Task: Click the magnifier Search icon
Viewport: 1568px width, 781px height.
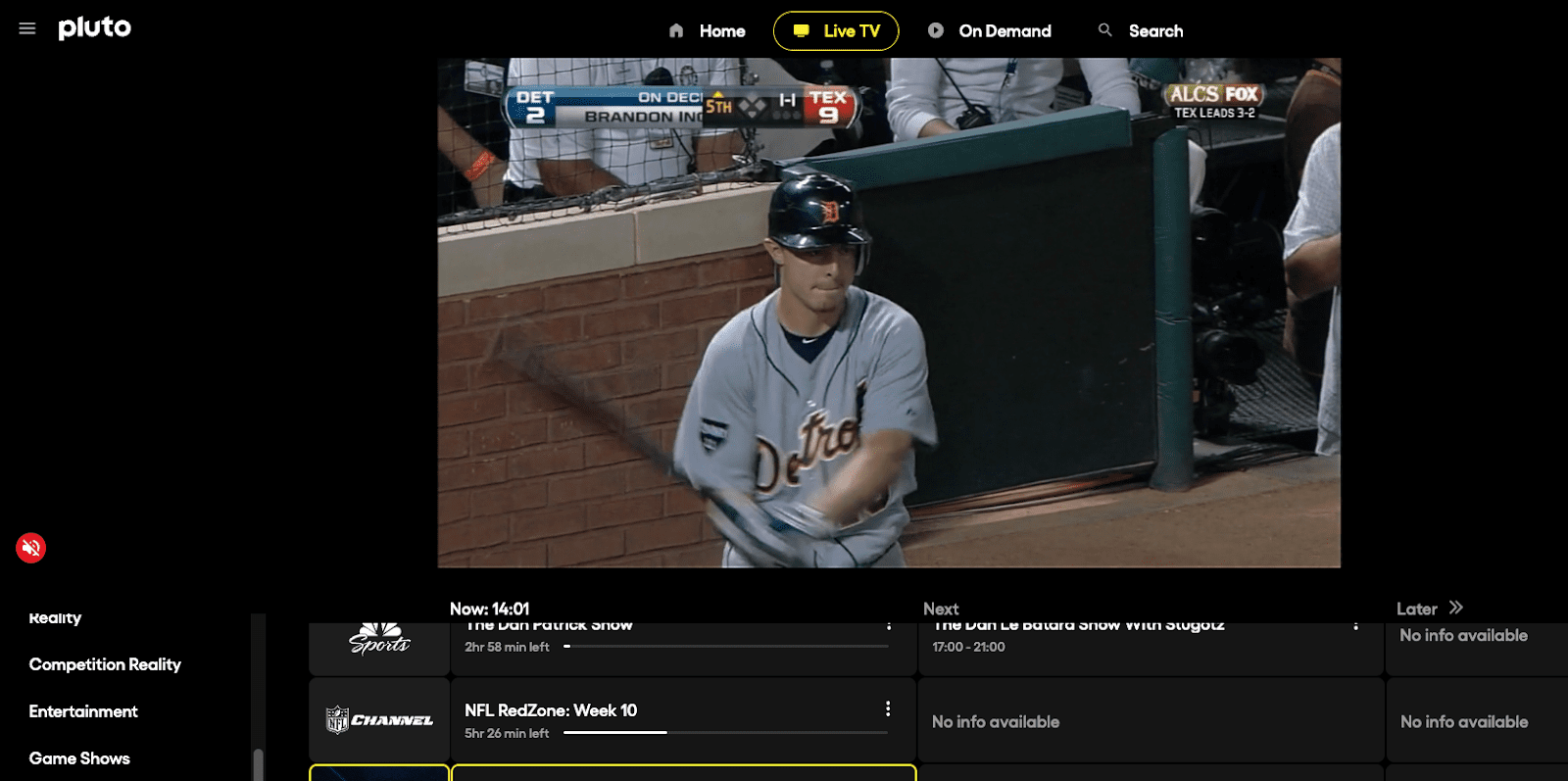Action: (x=1105, y=30)
